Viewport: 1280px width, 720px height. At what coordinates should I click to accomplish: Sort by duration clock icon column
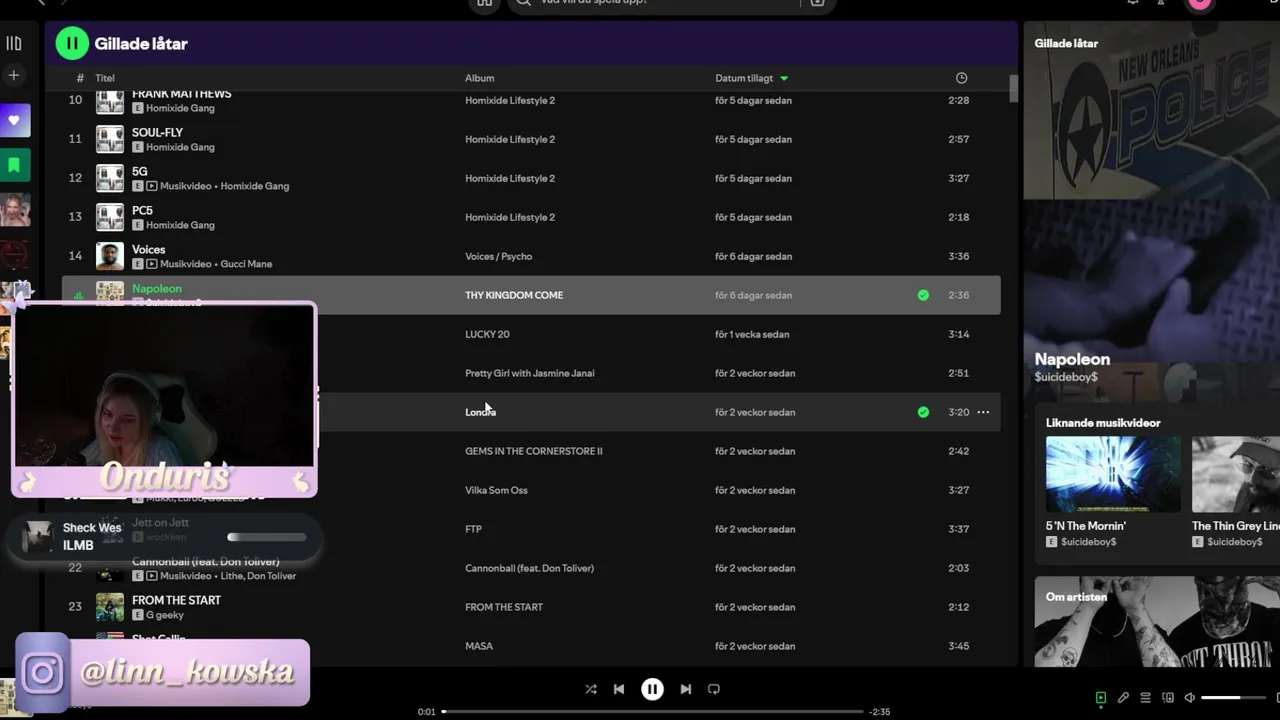click(x=961, y=78)
